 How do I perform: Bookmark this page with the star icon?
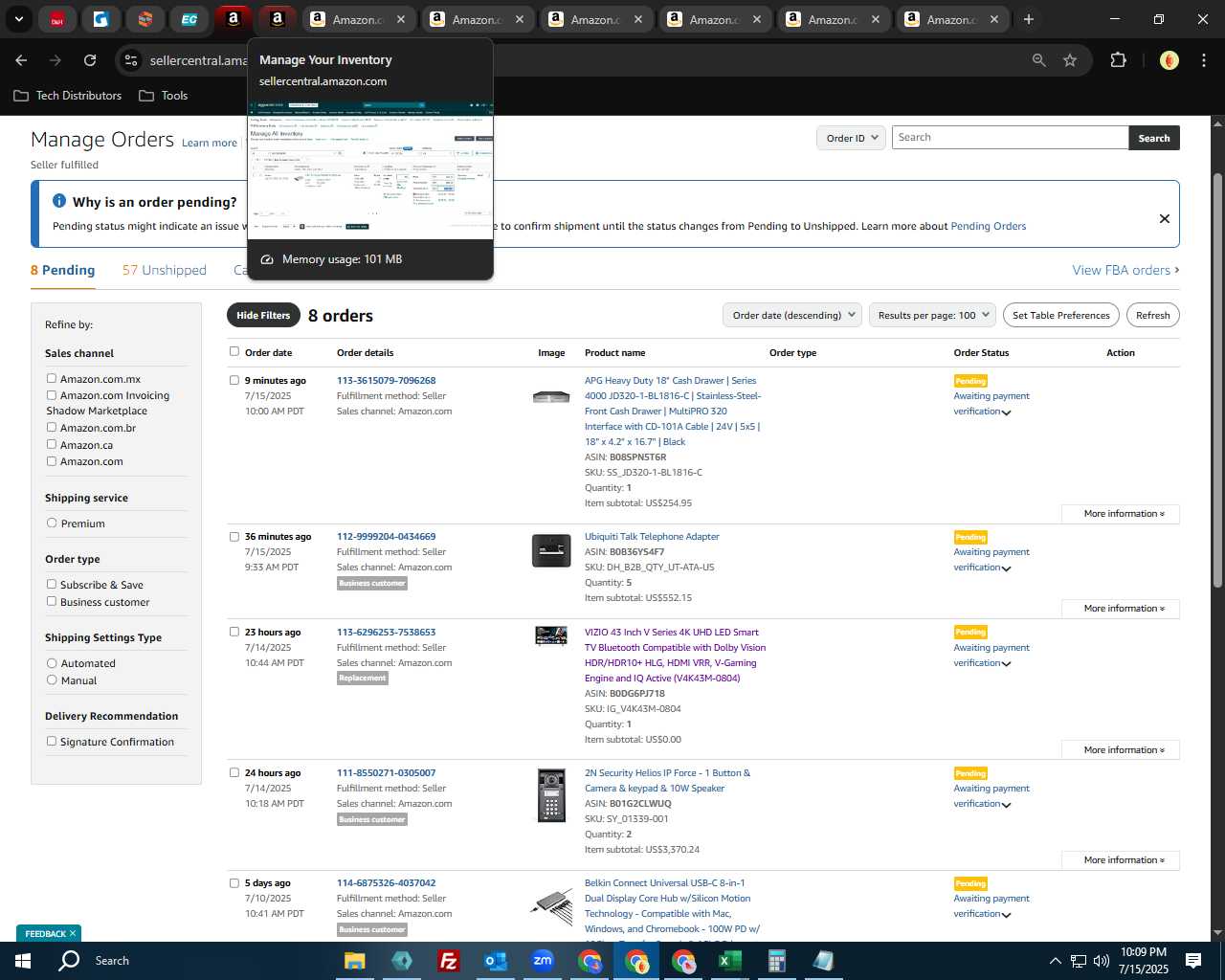pos(1070,60)
